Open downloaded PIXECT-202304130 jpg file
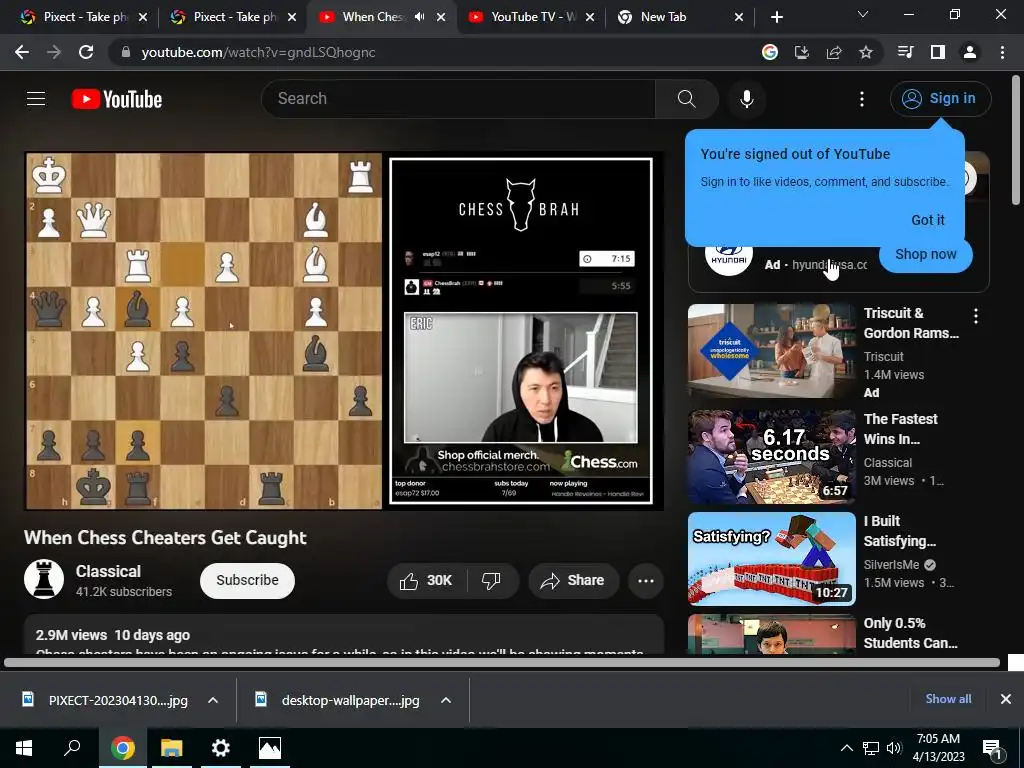 pyautogui.click(x=104, y=700)
